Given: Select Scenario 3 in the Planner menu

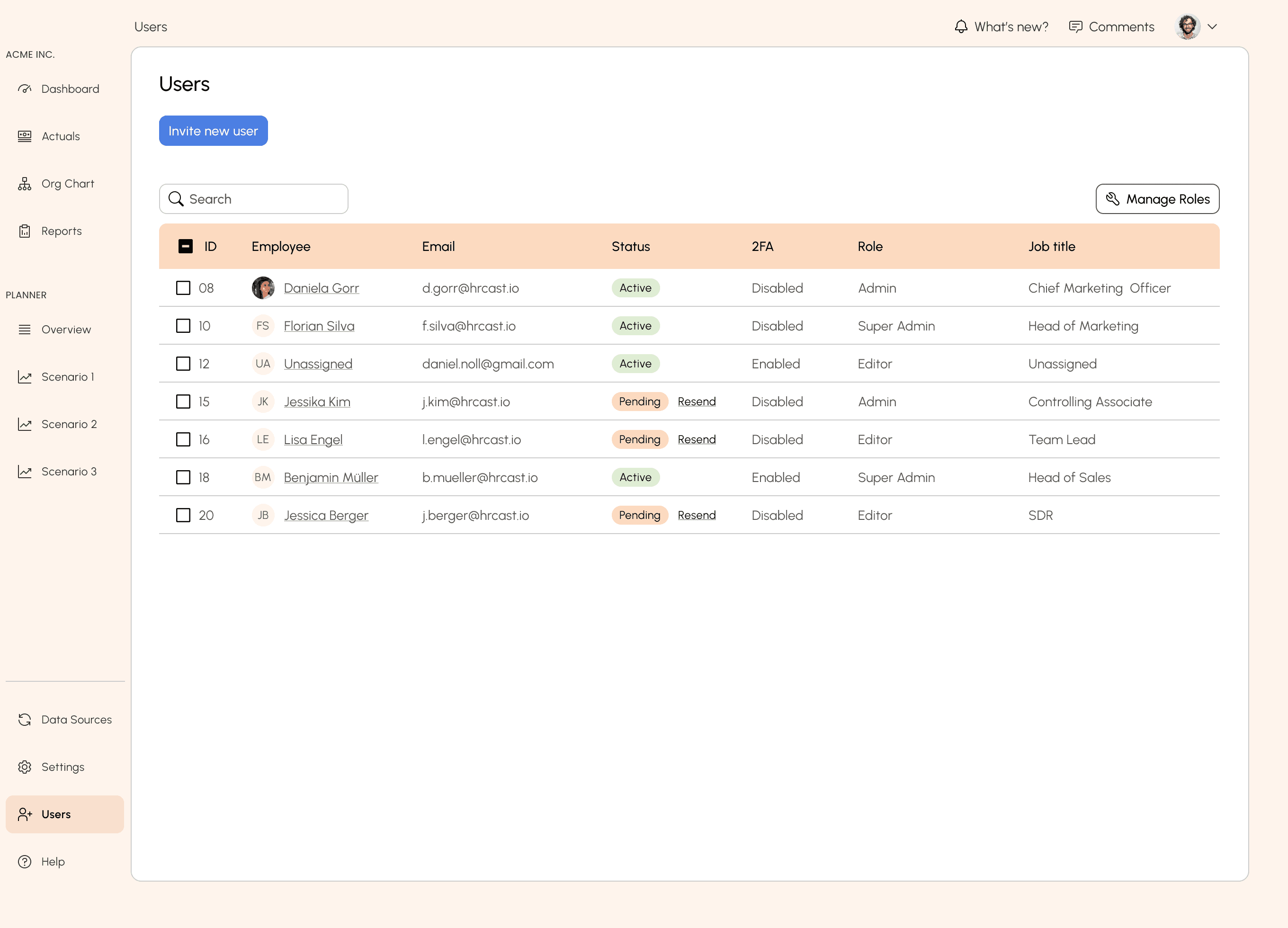Looking at the screenshot, I should [x=69, y=471].
